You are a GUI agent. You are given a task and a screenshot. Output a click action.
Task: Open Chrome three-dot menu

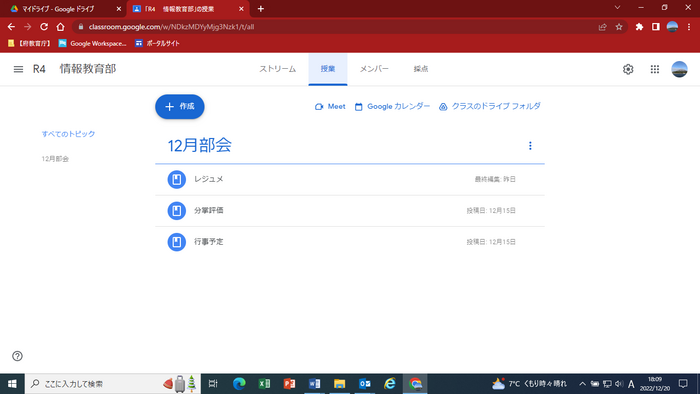689,27
